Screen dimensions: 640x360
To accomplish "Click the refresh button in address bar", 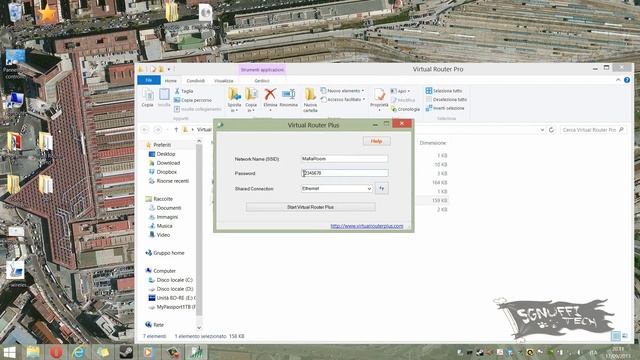I will click(551, 130).
